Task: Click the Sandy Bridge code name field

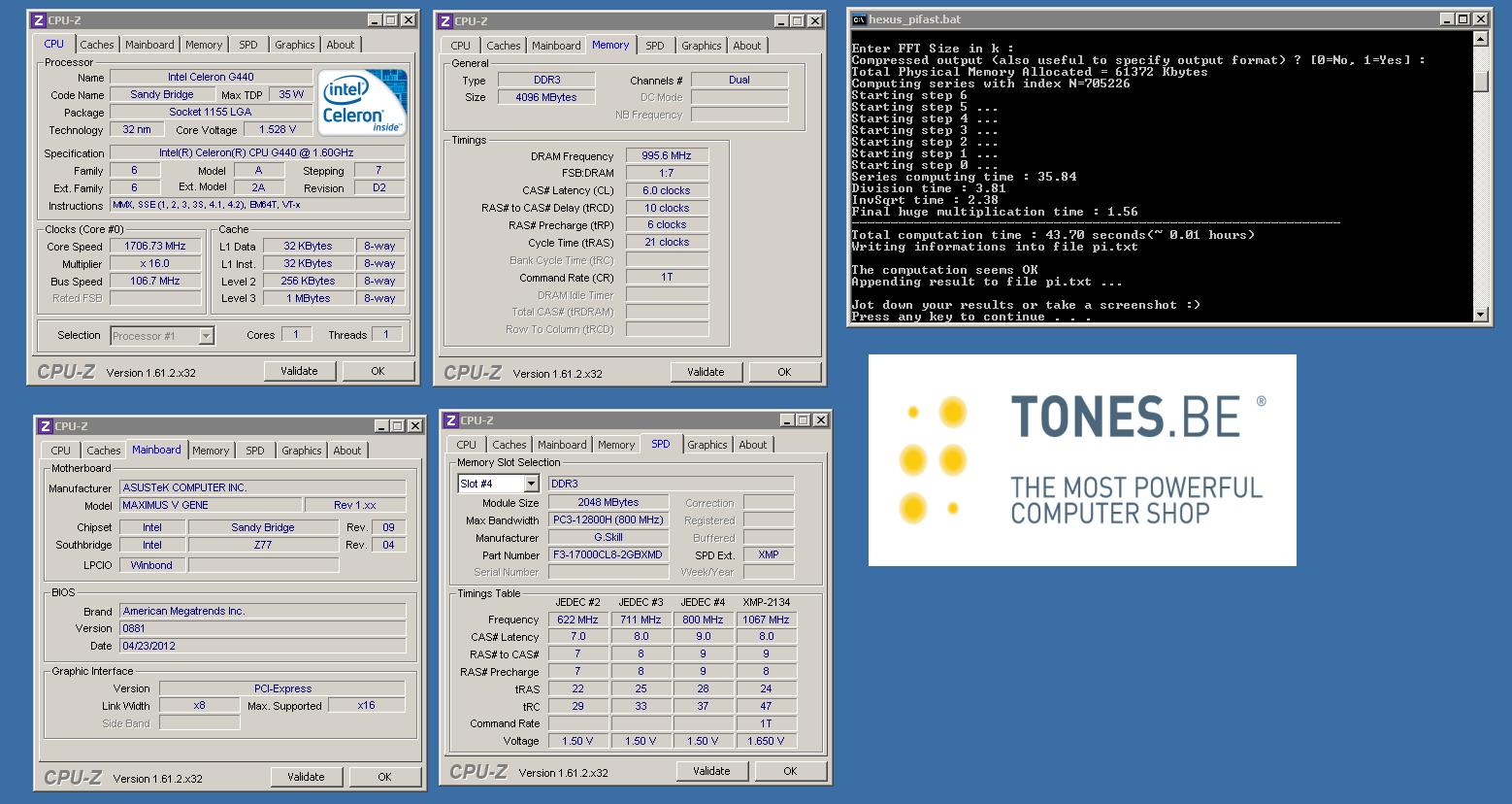Action: pyautogui.click(x=162, y=94)
